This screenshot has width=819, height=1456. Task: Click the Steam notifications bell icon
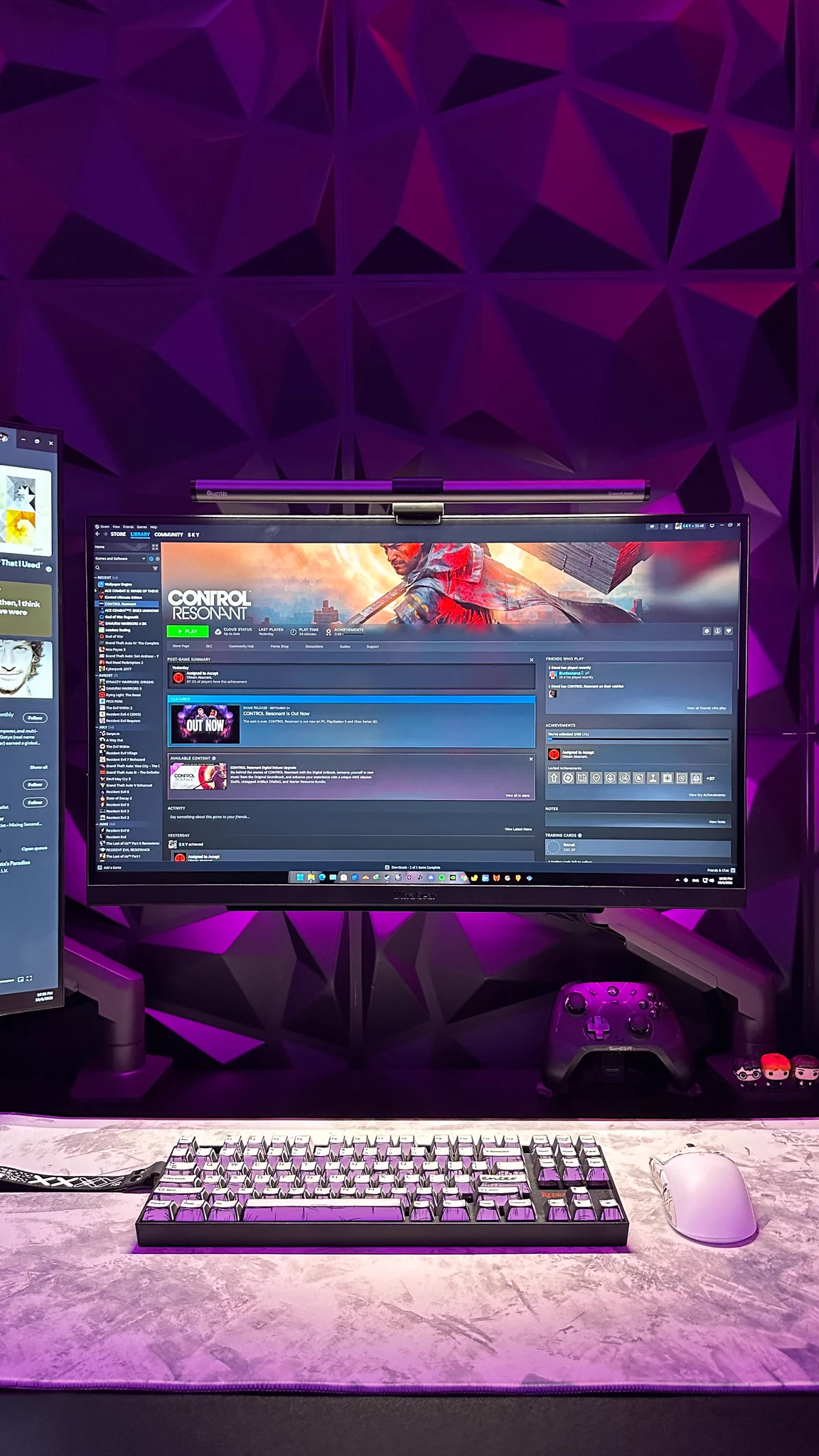coord(666,526)
